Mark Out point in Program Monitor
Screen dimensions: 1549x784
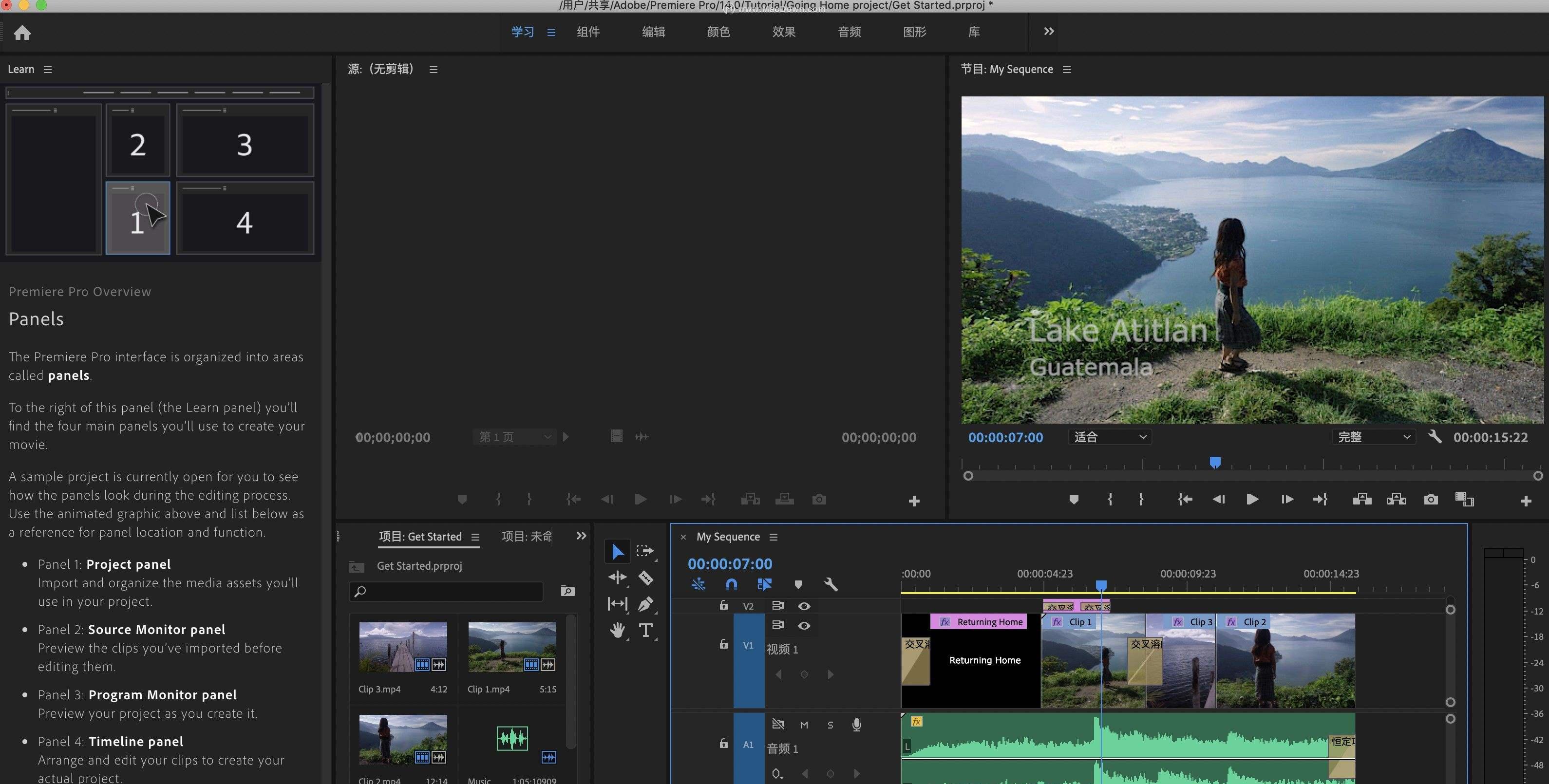[x=1141, y=499]
